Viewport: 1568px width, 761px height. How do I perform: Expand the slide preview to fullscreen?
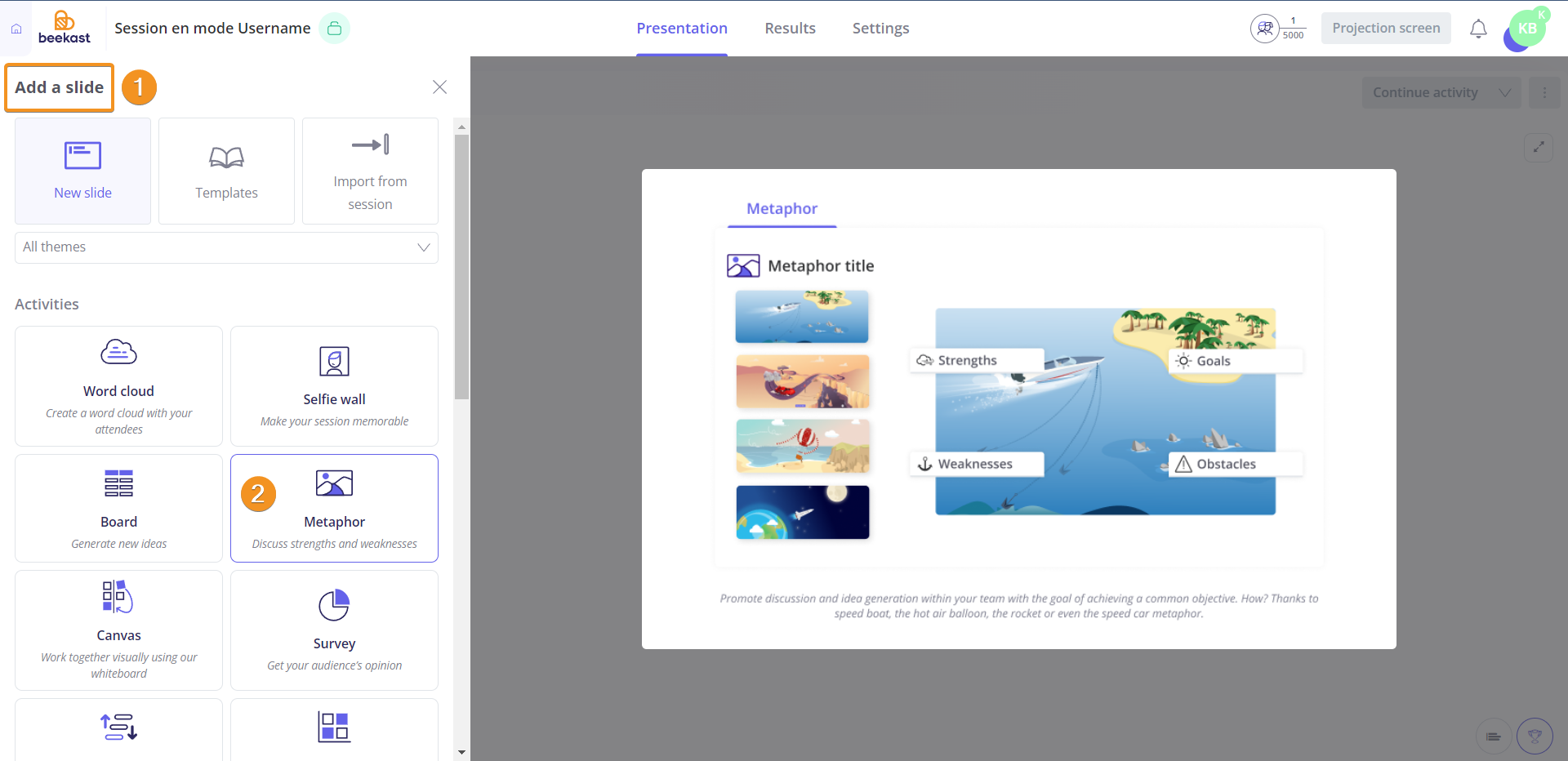click(x=1539, y=147)
